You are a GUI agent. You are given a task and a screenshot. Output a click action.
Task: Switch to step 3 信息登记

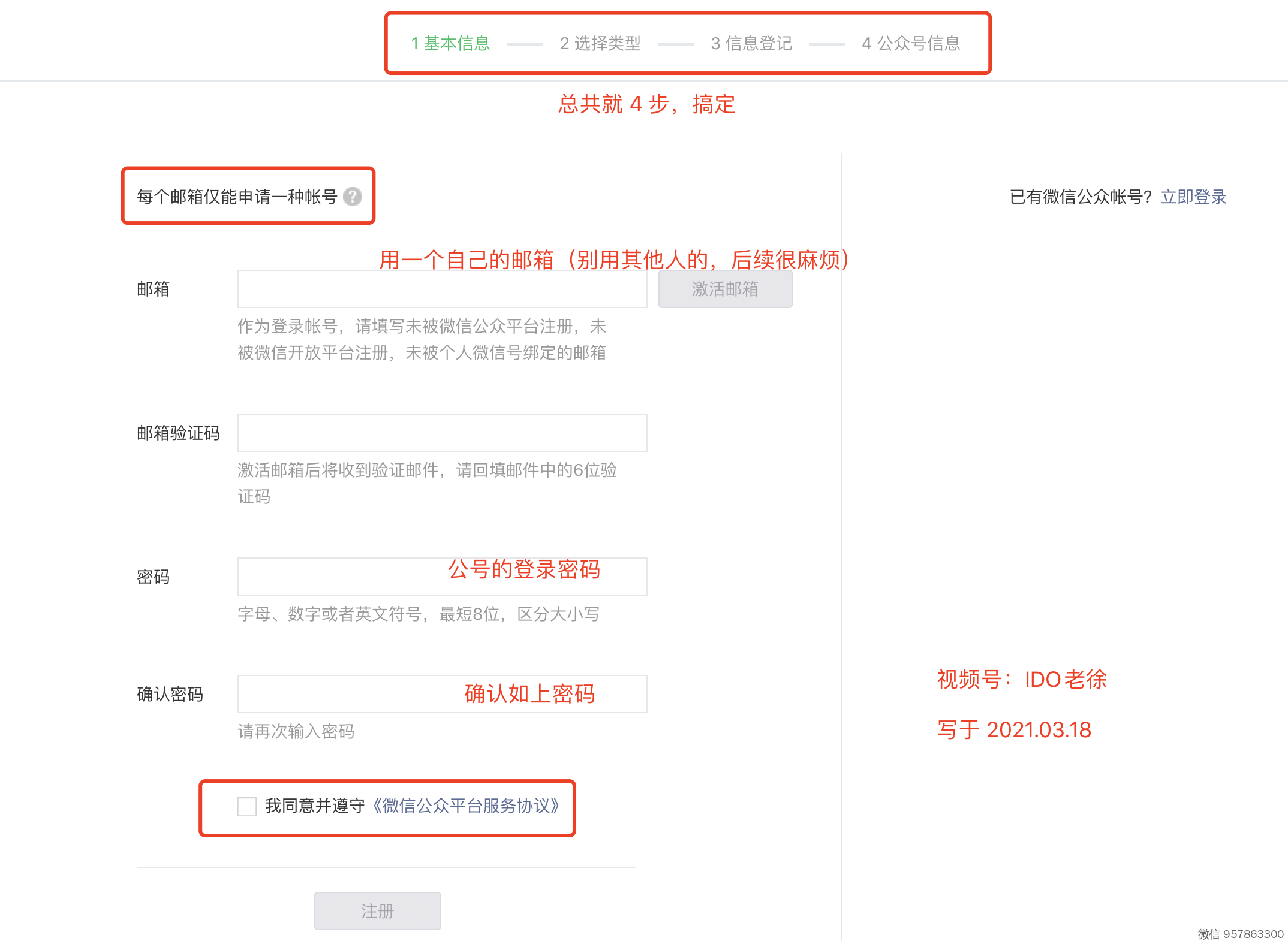tap(751, 43)
